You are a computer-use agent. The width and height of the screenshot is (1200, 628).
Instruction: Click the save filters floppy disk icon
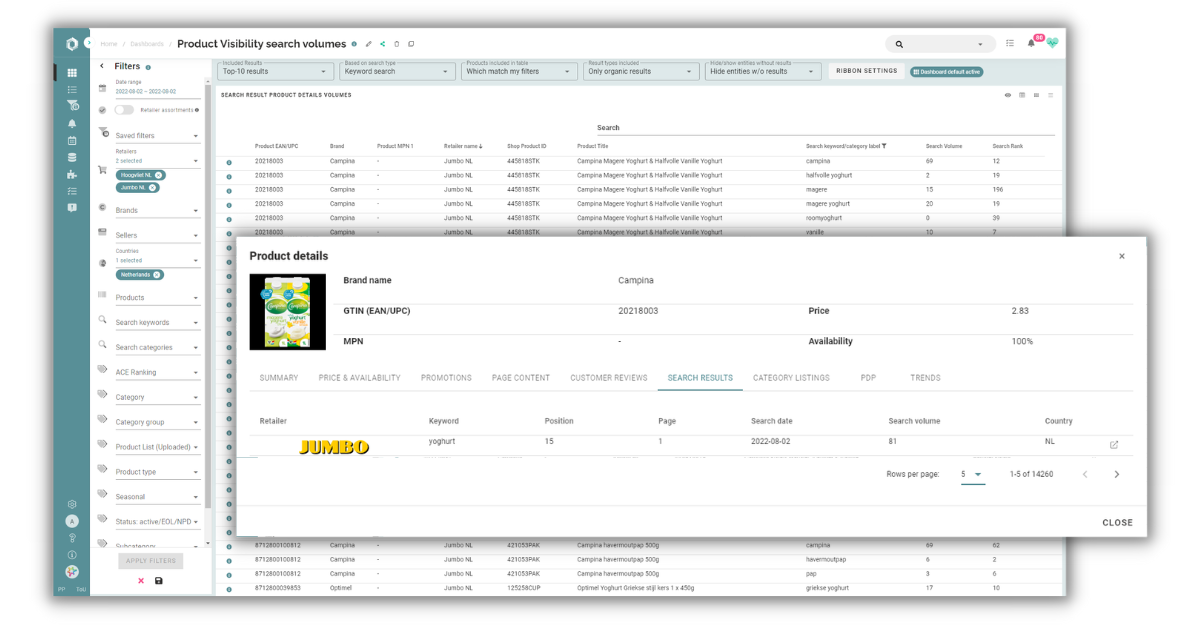point(159,581)
